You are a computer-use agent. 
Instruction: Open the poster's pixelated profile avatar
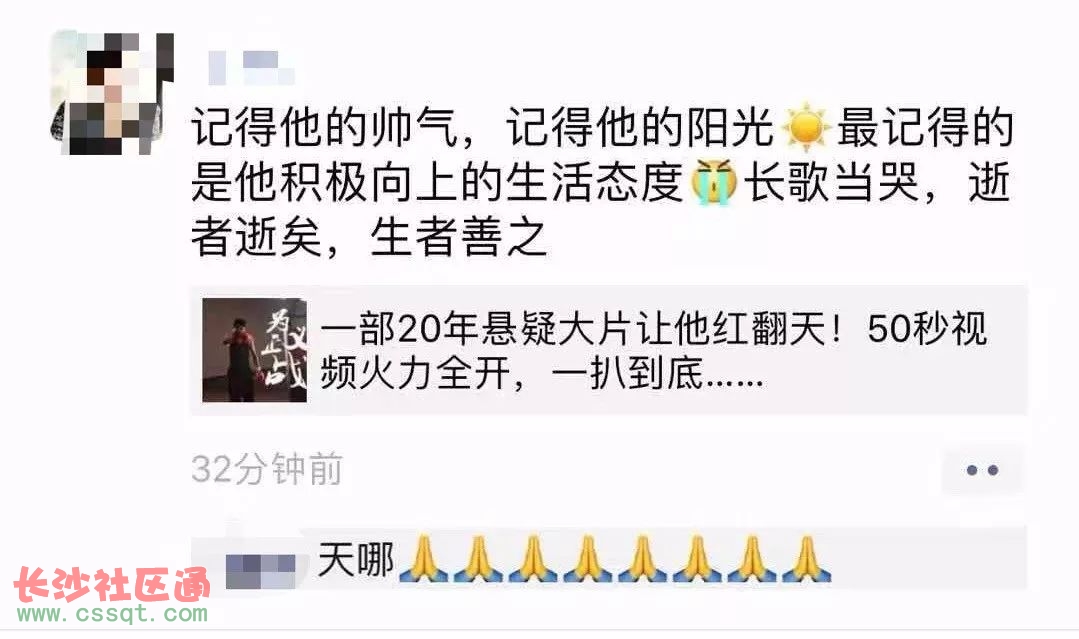[112, 92]
